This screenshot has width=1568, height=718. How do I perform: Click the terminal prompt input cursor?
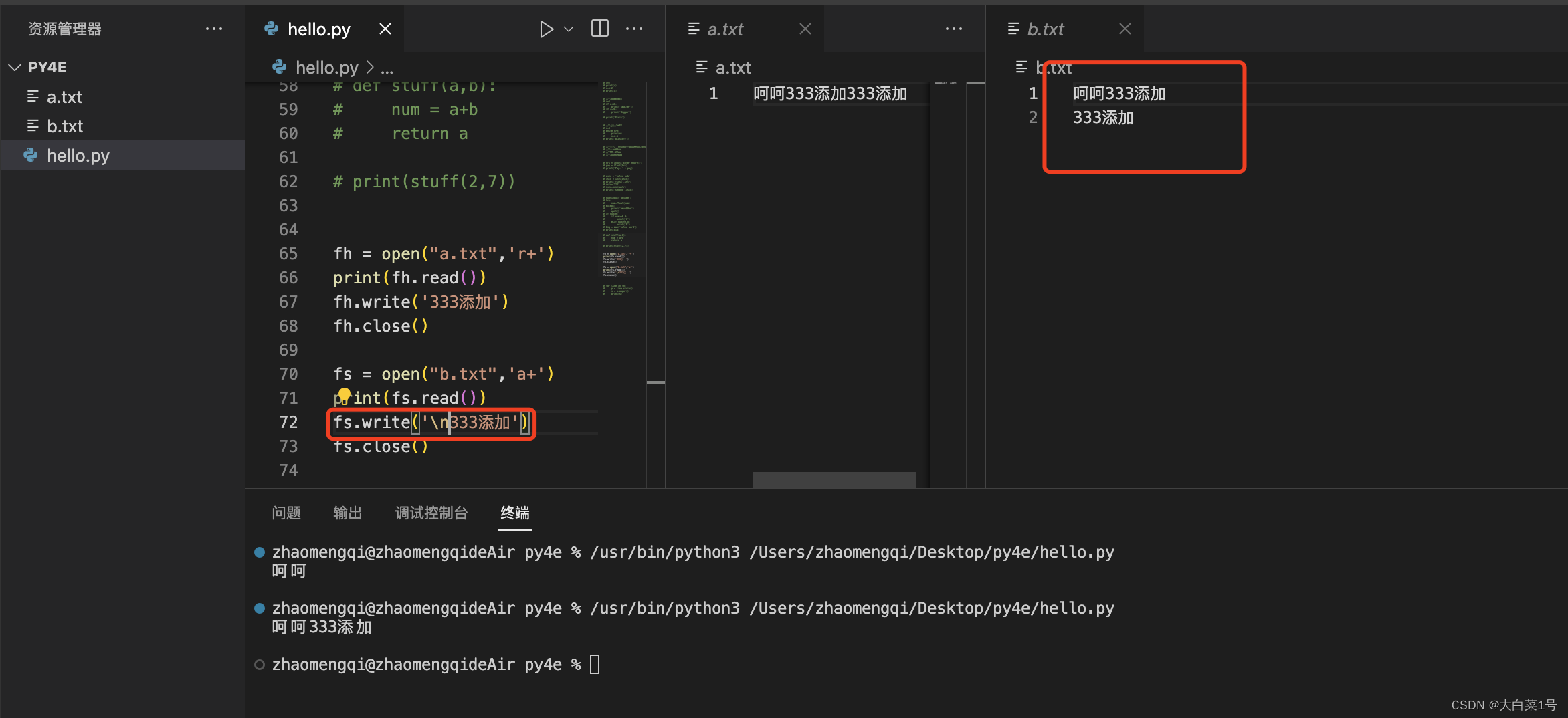coord(595,665)
